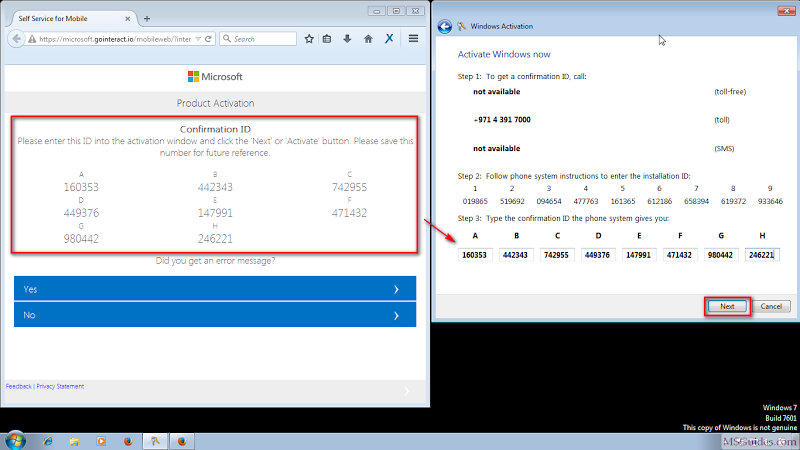Viewport: 800px width, 450px height.
Task: Click webpage confirmation value 246221
Action: pyautogui.click(x=215, y=239)
